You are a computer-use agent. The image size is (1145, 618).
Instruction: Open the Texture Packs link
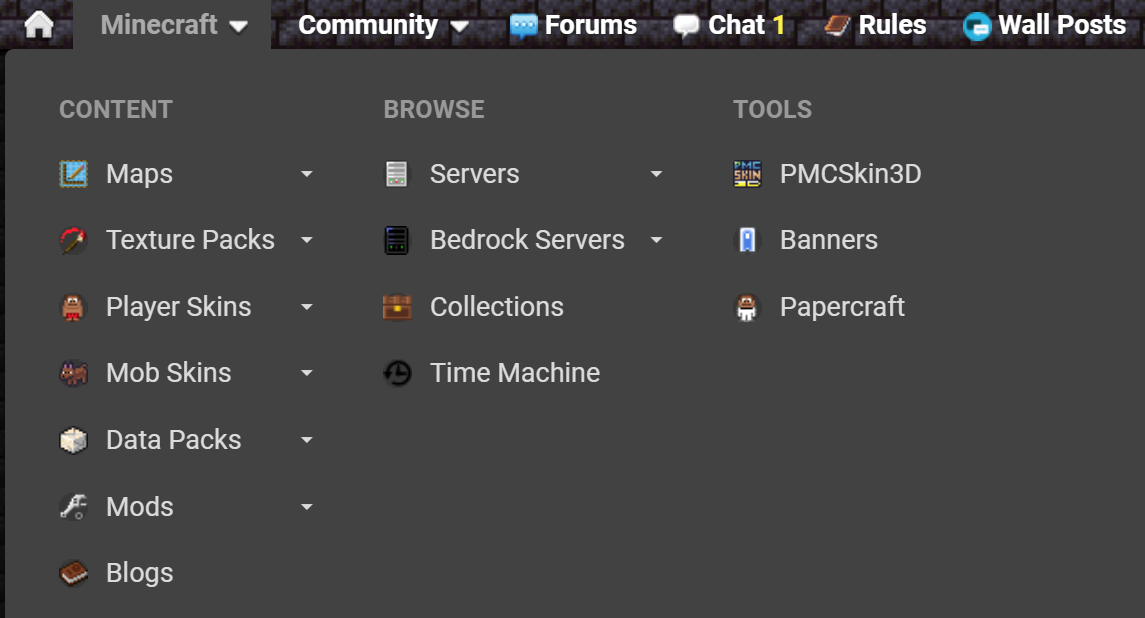(x=191, y=240)
